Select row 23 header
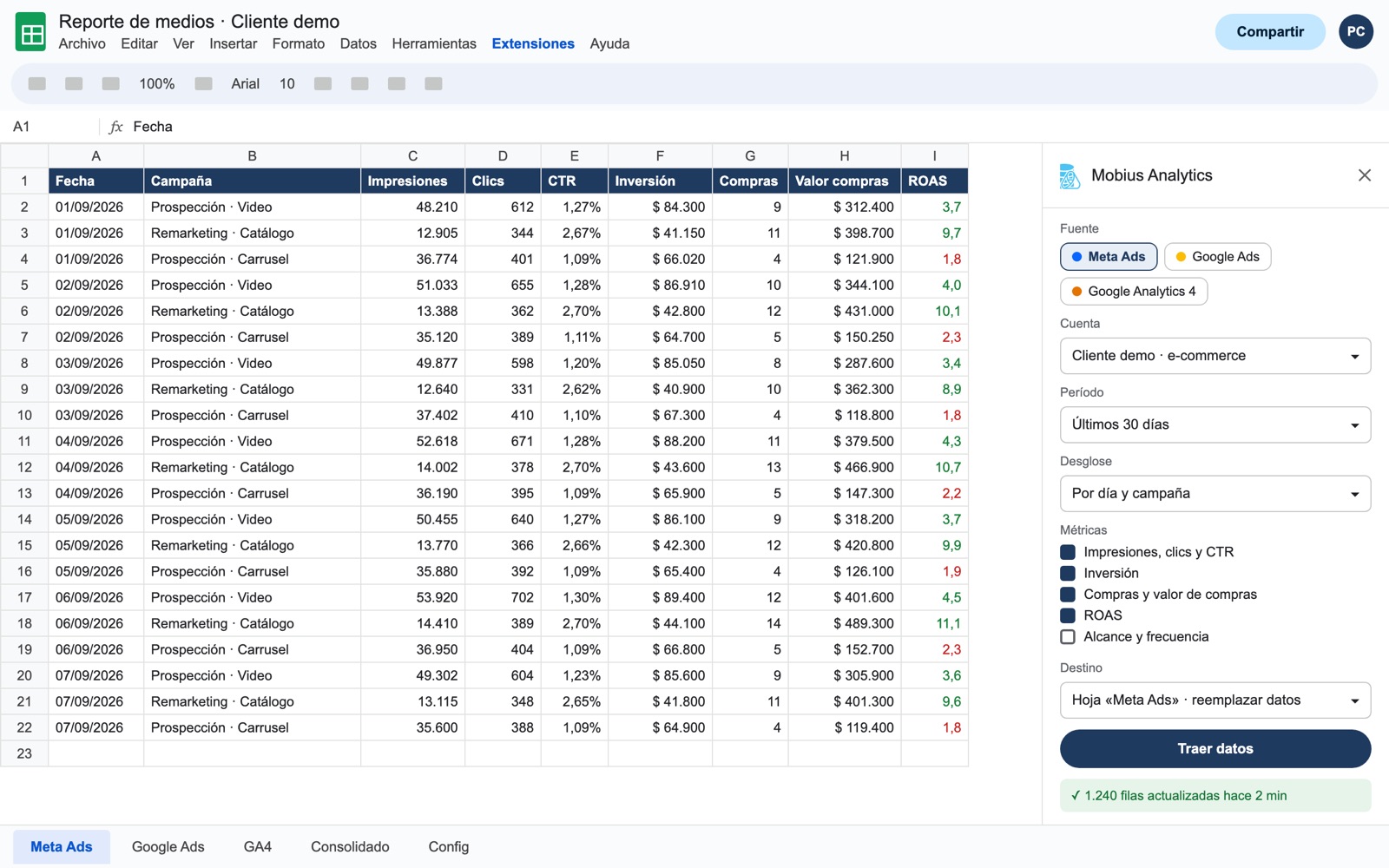This screenshot has height=868, width=1389. [24, 753]
